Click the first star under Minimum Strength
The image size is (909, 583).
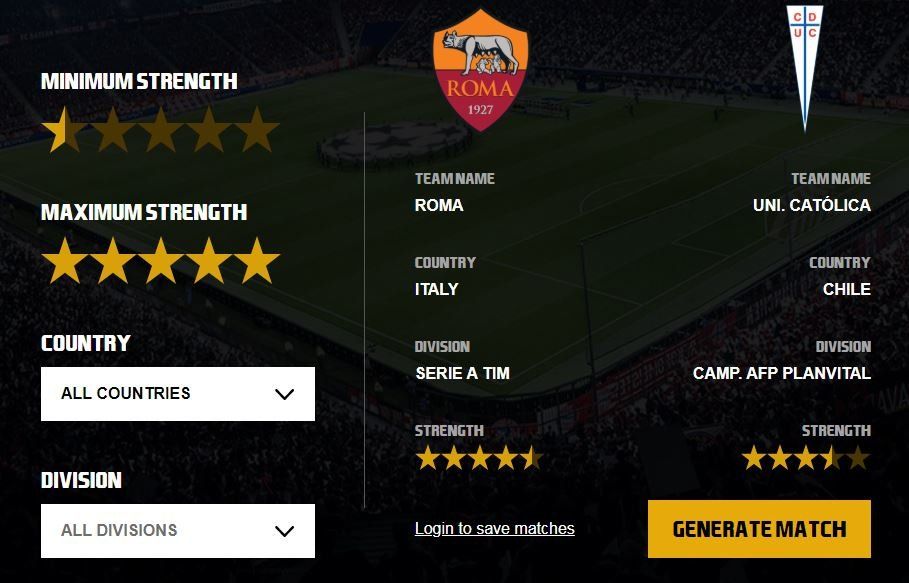(61, 130)
